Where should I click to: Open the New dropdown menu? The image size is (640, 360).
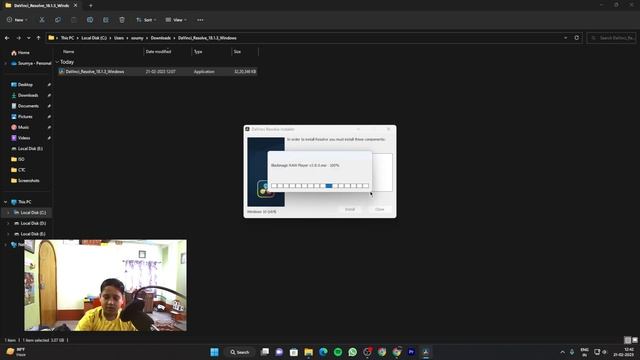(x=17, y=20)
